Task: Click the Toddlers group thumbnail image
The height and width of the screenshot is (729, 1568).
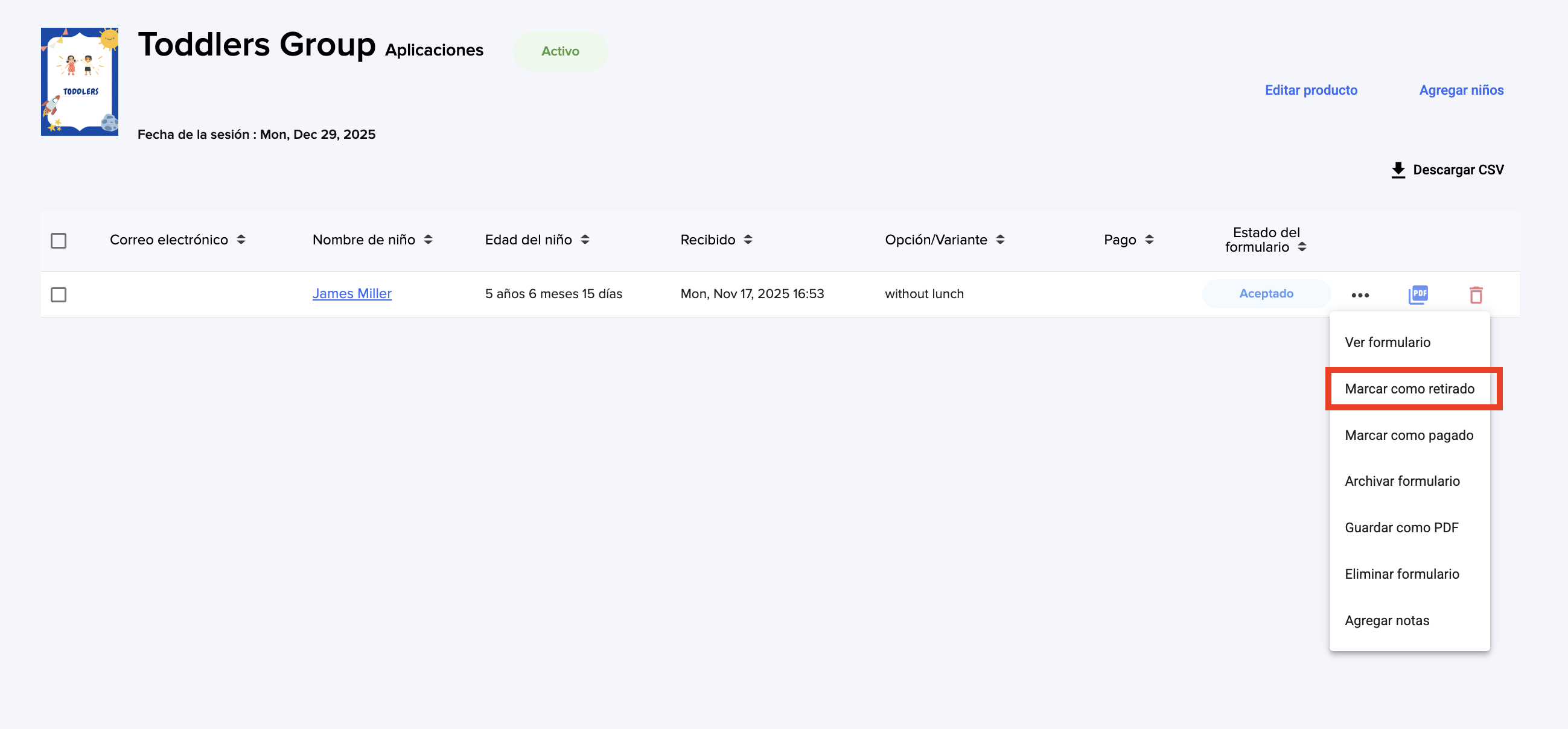Action: [x=80, y=81]
